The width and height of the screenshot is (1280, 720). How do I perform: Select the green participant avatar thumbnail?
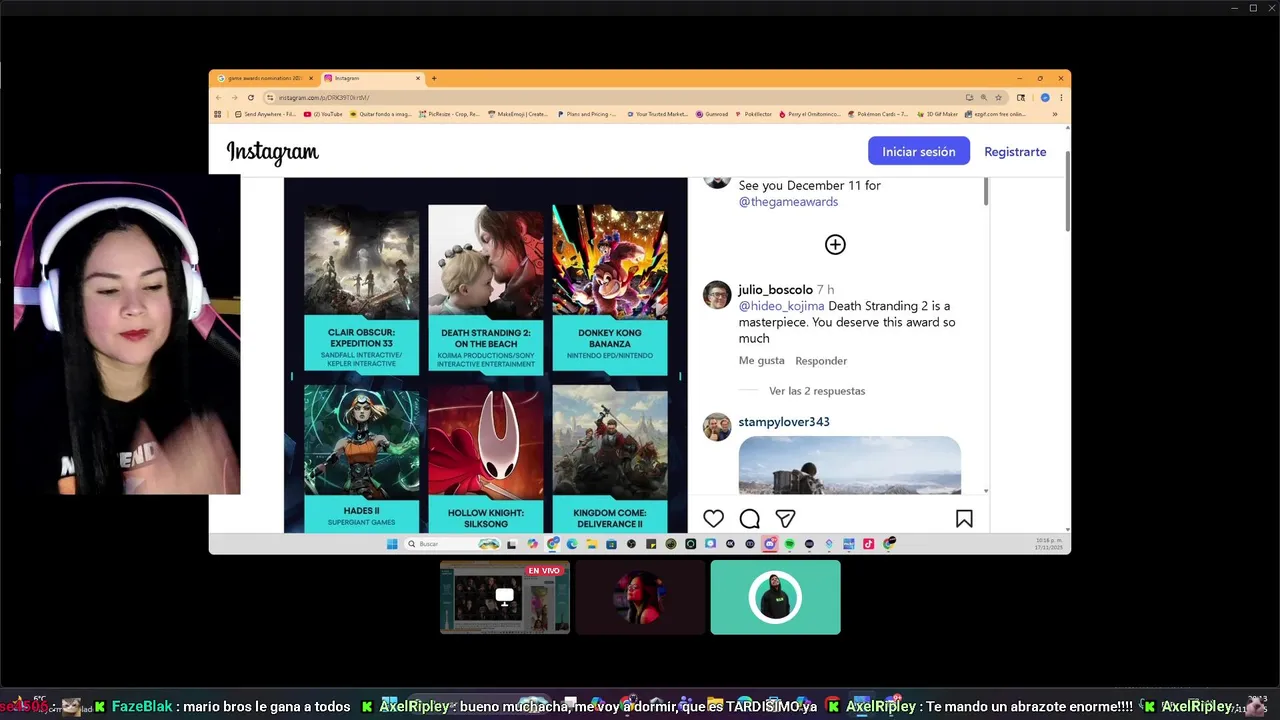(x=775, y=597)
